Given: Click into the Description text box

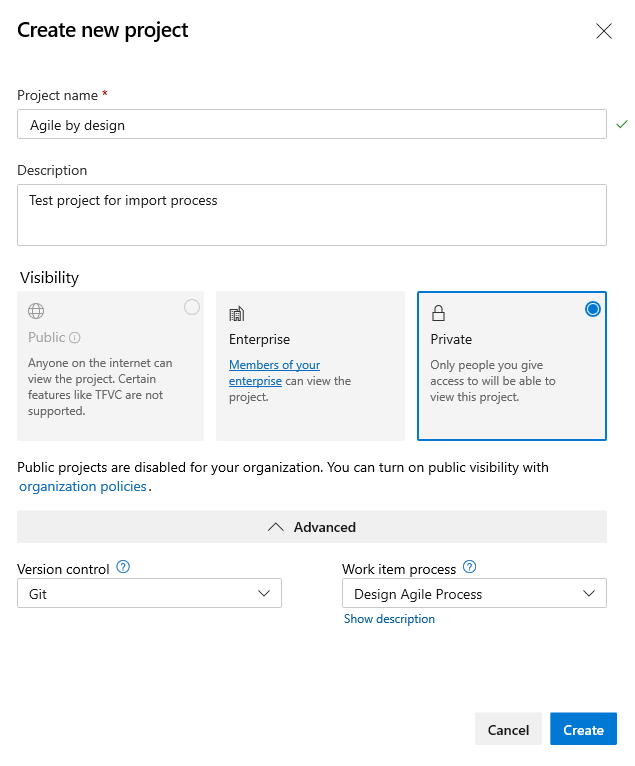Looking at the screenshot, I should click(x=312, y=214).
